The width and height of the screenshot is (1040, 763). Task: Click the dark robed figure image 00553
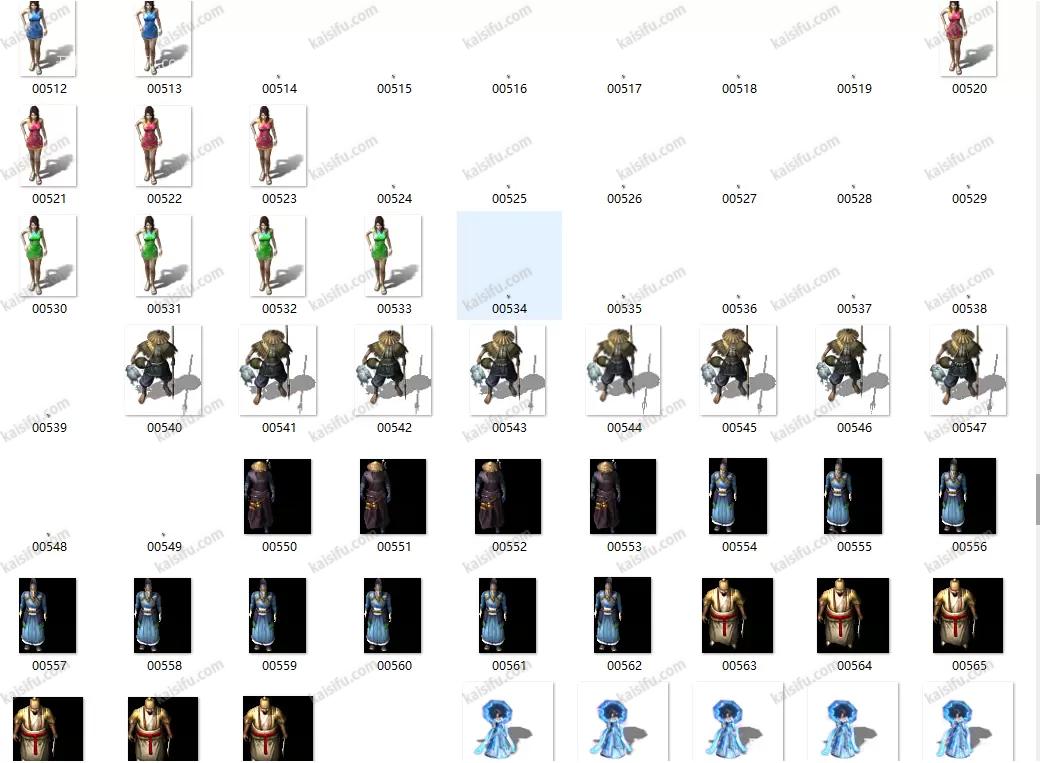tap(623, 496)
